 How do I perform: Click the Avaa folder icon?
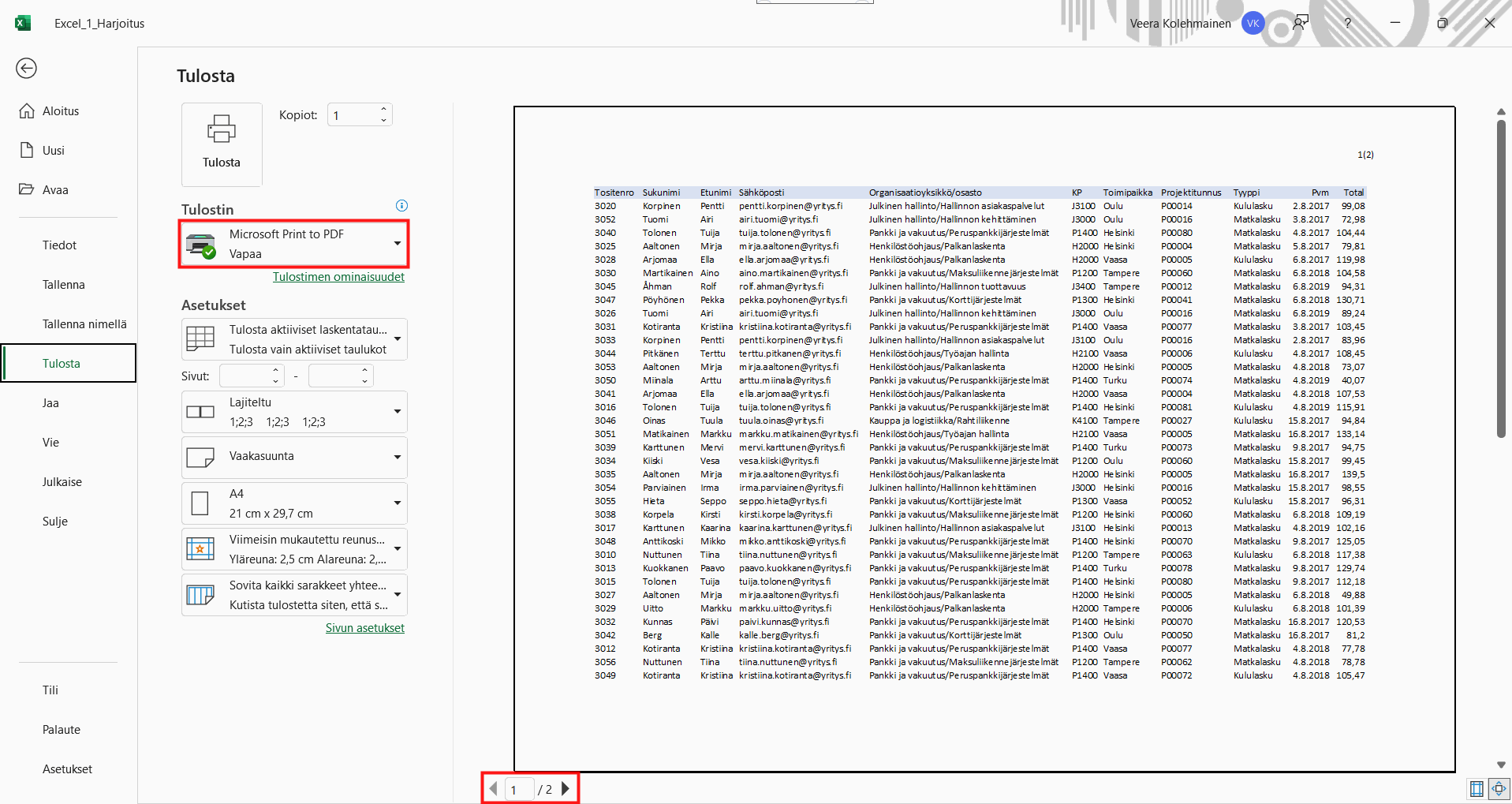click(x=27, y=190)
